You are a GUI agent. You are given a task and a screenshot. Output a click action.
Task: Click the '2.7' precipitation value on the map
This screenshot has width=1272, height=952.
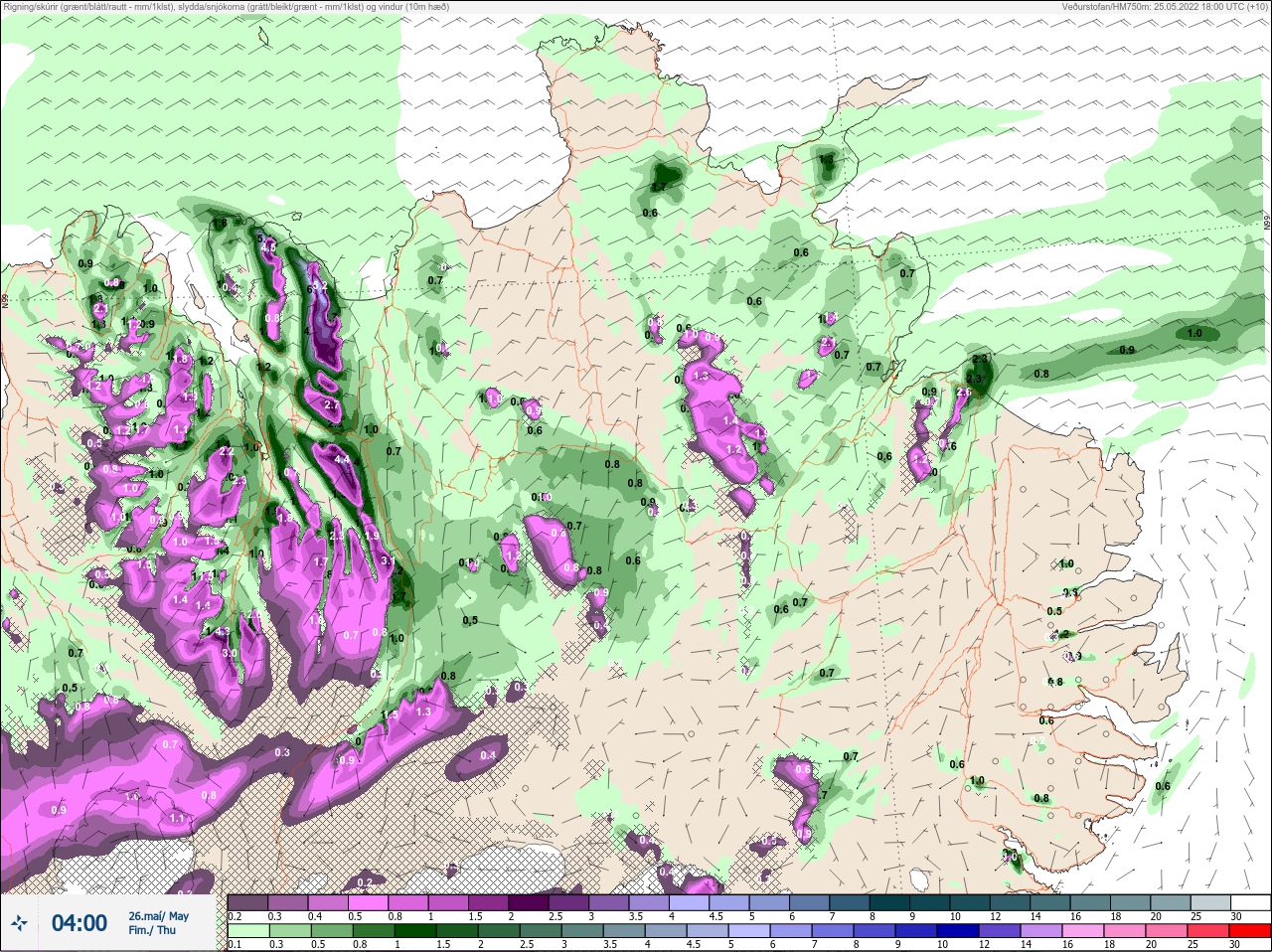[332, 405]
